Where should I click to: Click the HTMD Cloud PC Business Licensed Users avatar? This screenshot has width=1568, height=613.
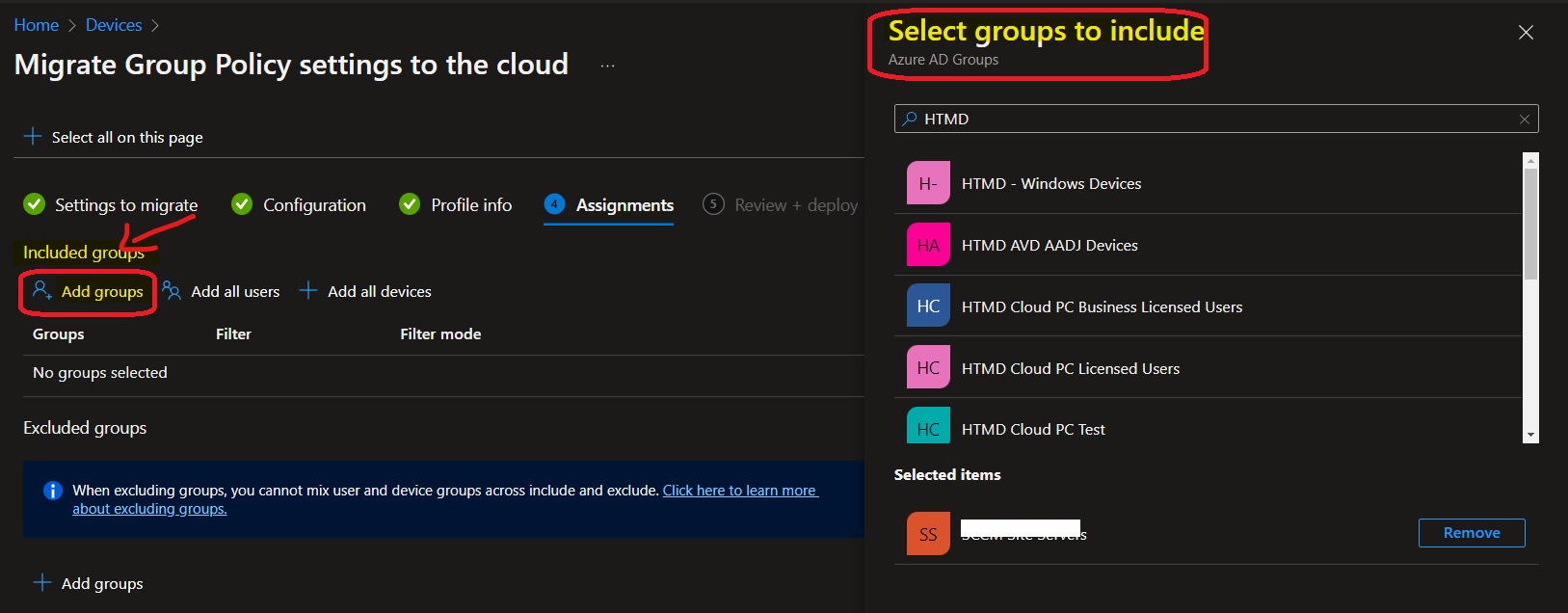click(928, 306)
